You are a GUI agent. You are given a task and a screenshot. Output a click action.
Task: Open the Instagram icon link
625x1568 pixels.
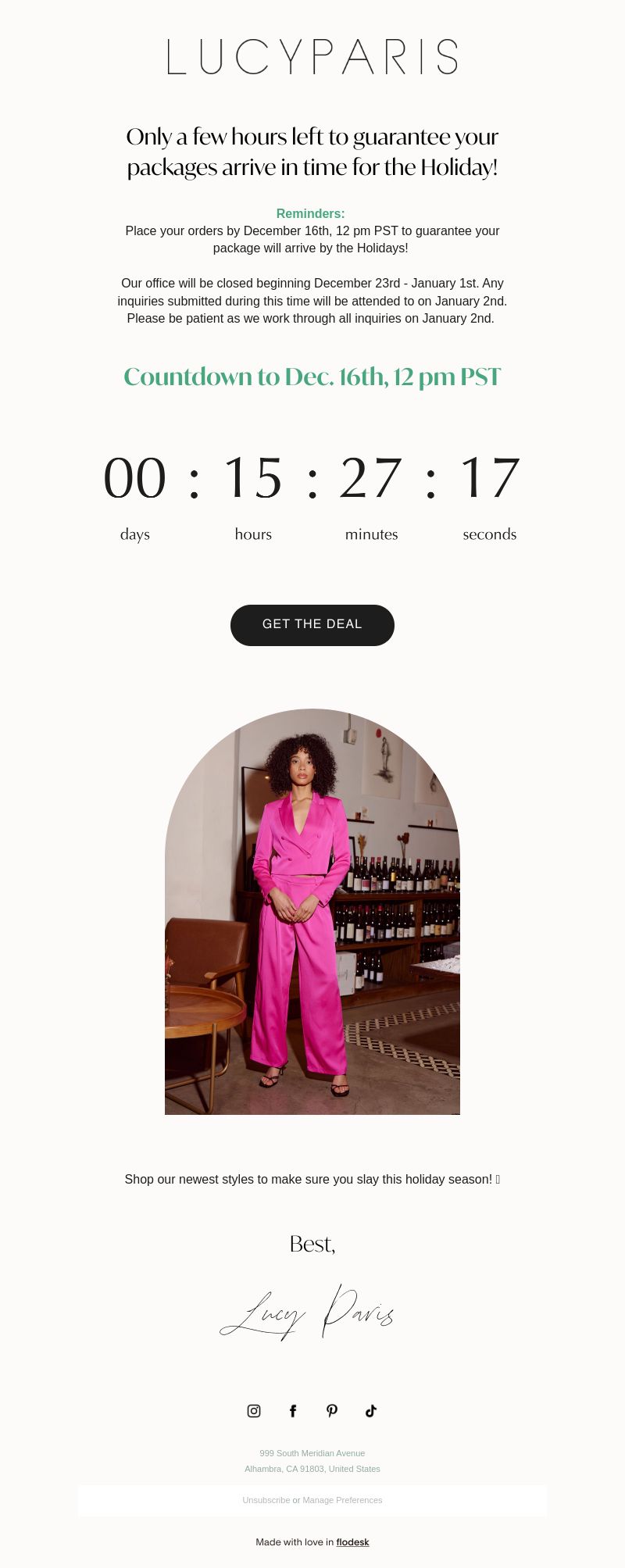click(254, 1410)
